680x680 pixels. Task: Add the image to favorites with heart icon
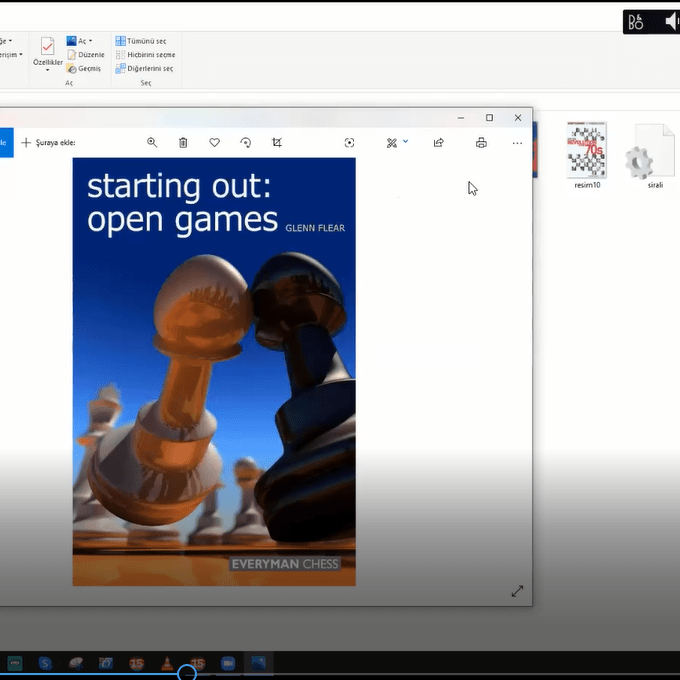click(x=214, y=143)
